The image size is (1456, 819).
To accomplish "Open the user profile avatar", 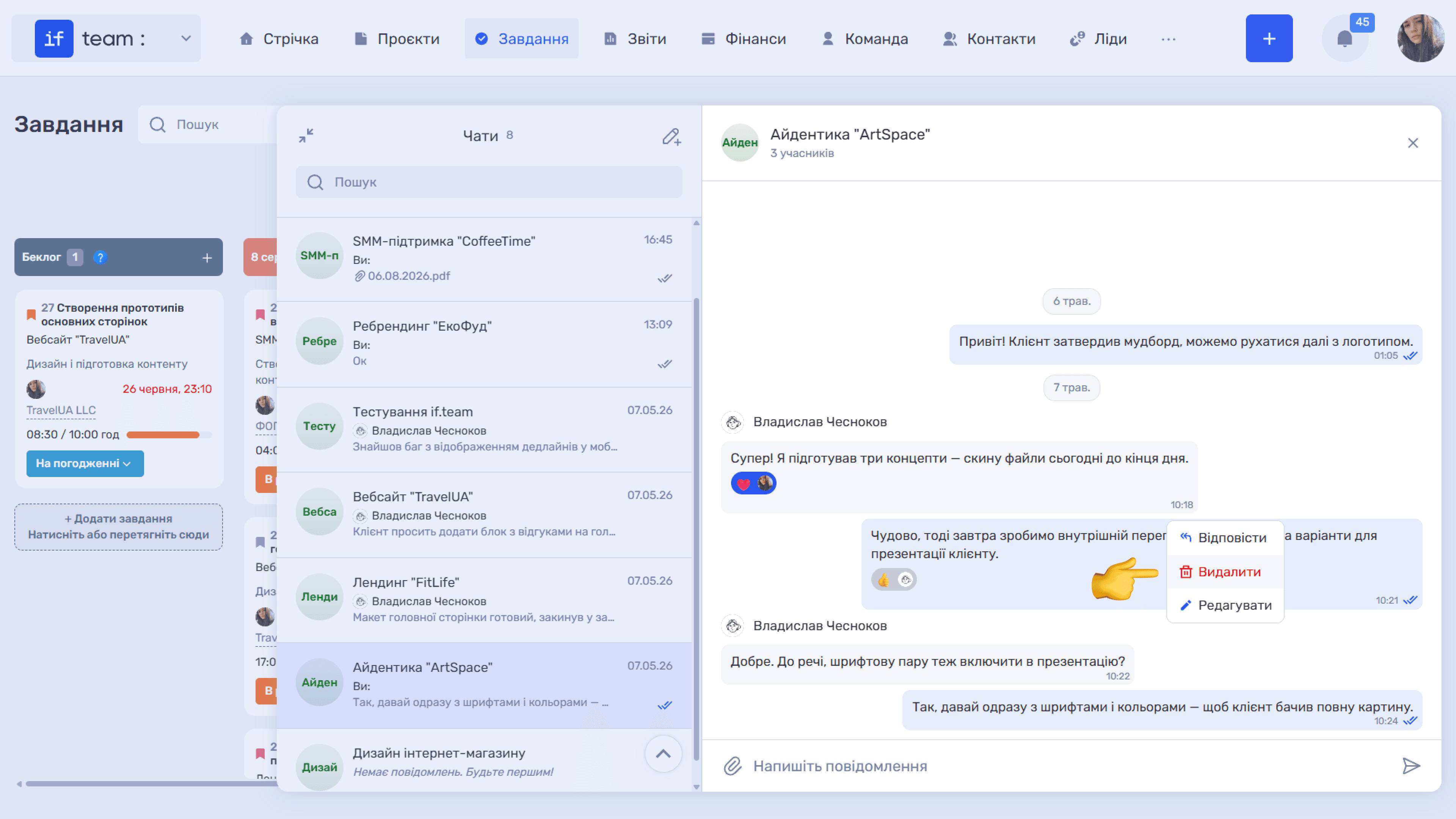I will pos(1420,38).
